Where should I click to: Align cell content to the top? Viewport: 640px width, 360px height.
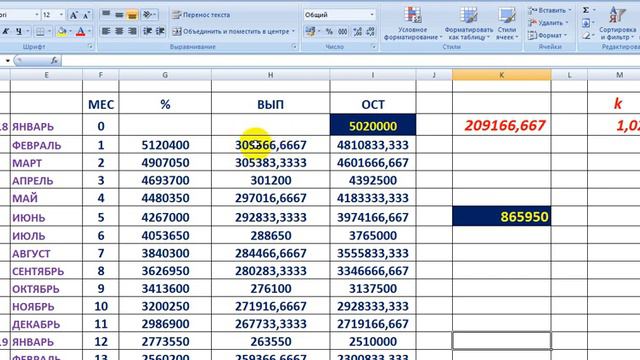coord(106,15)
